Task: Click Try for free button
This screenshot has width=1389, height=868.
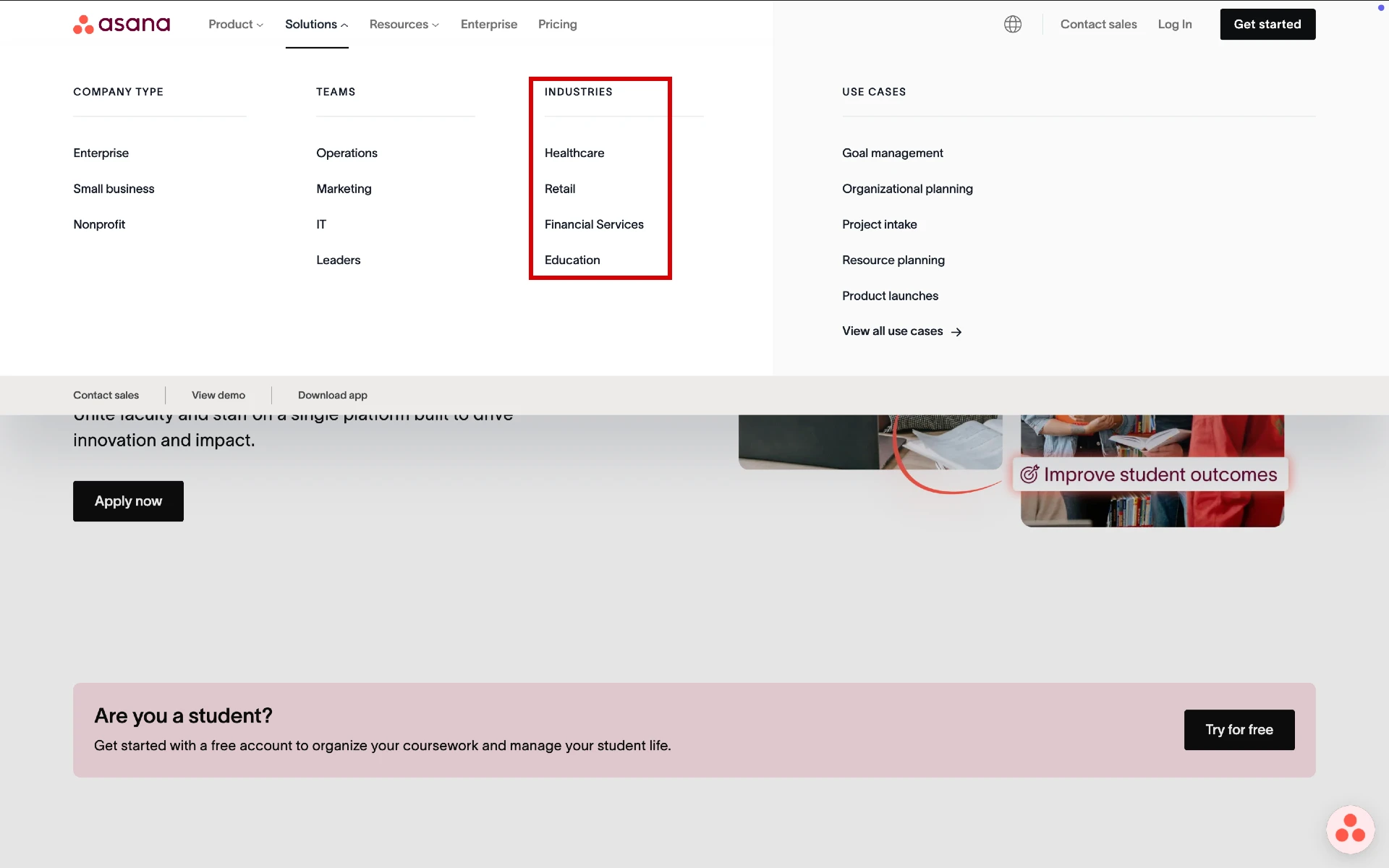Action: coord(1239,730)
